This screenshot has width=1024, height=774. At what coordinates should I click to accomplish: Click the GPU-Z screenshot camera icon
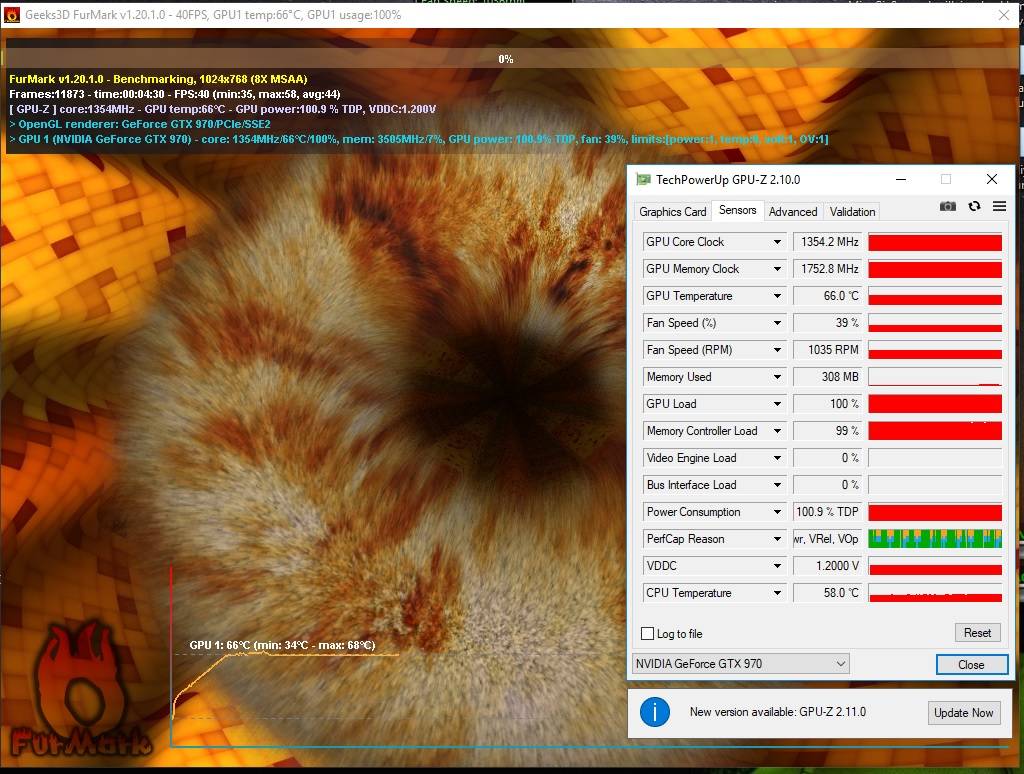(x=948, y=206)
